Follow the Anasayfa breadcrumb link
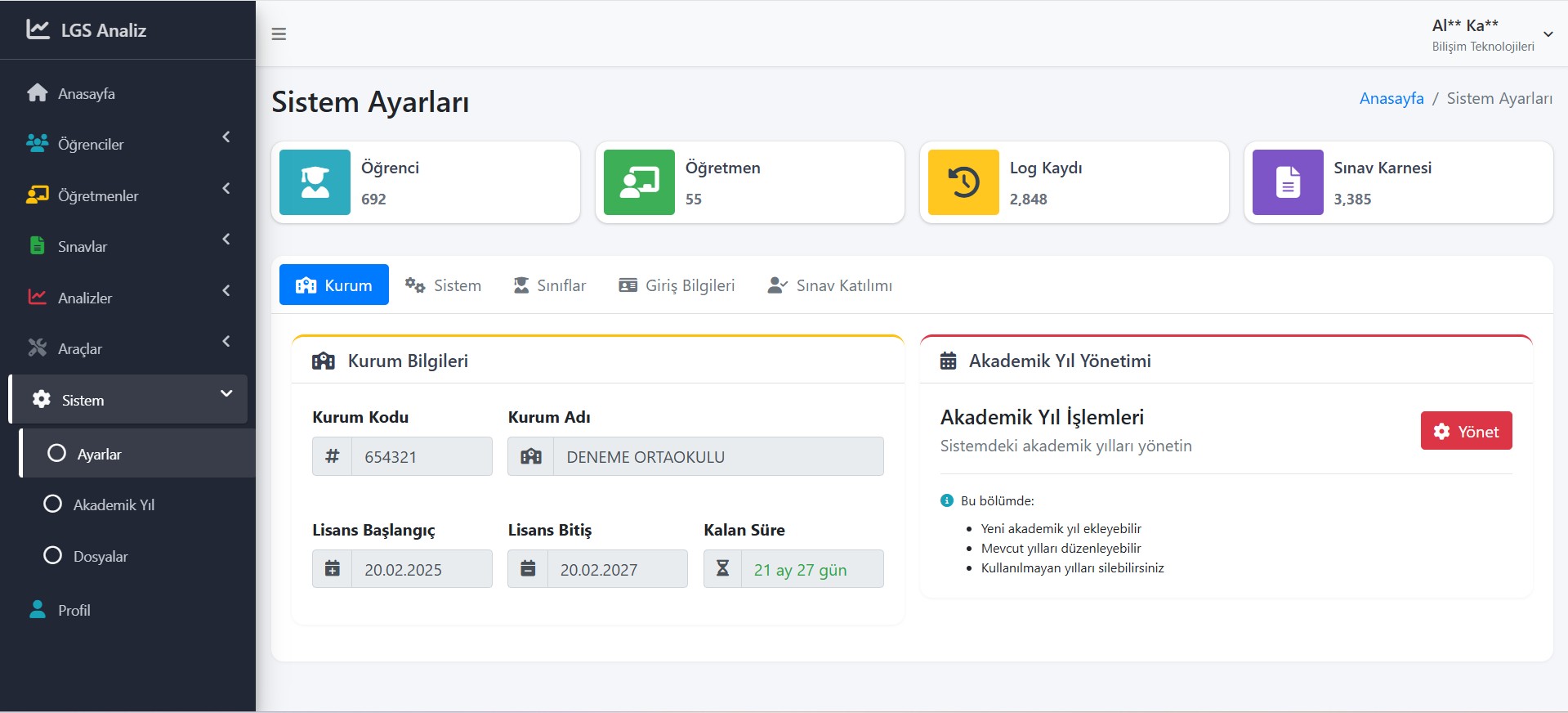 (x=1391, y=99)
